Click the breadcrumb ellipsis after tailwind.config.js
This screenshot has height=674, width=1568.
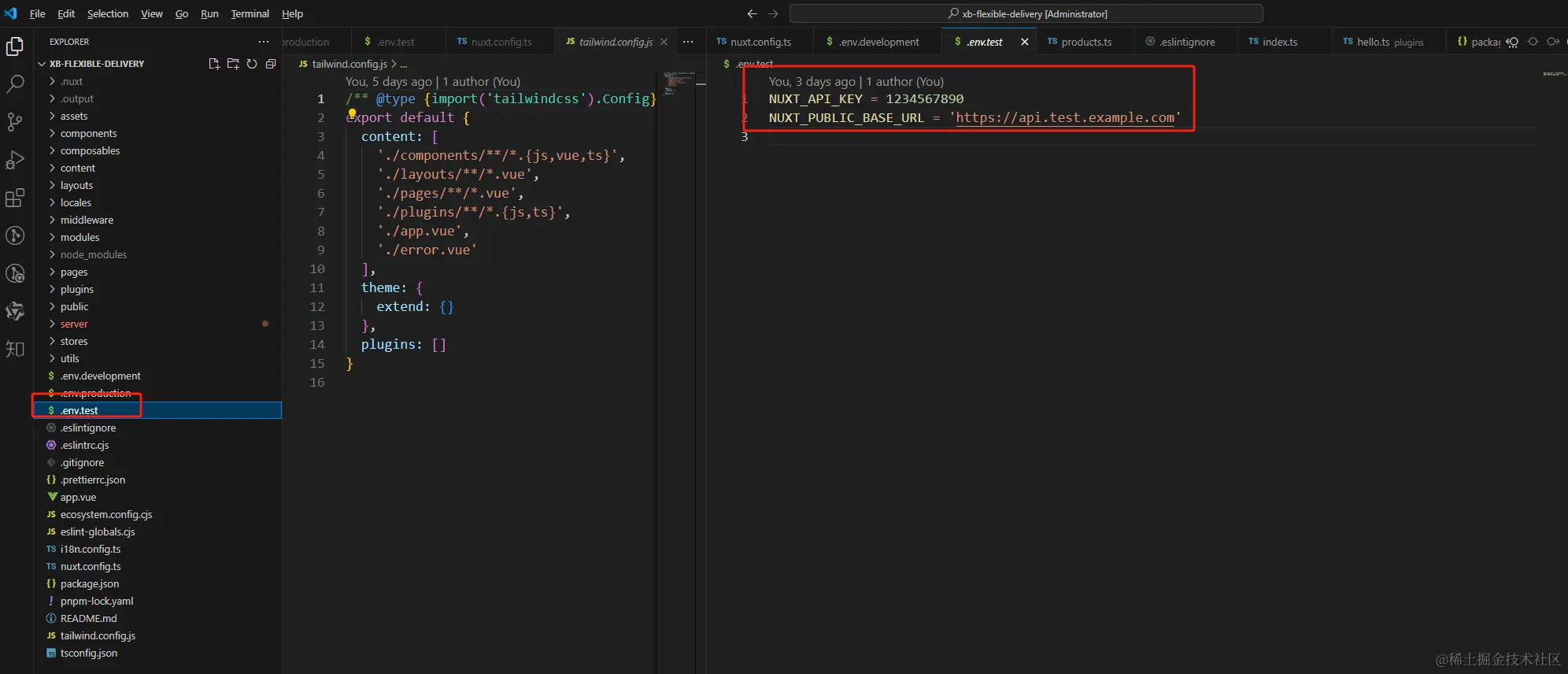tap(404, 64)
